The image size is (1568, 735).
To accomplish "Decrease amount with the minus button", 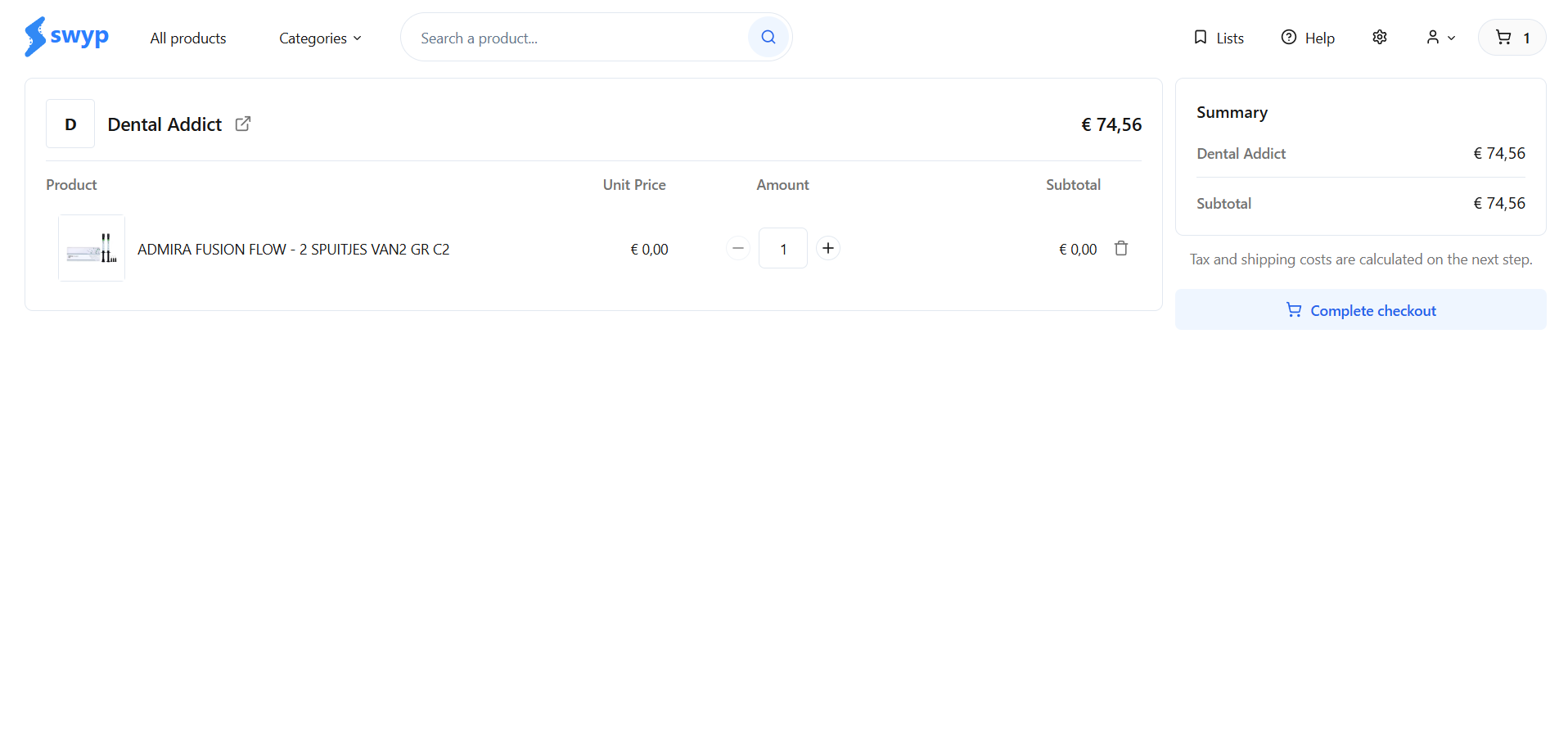I will click(x=738, y=248).
